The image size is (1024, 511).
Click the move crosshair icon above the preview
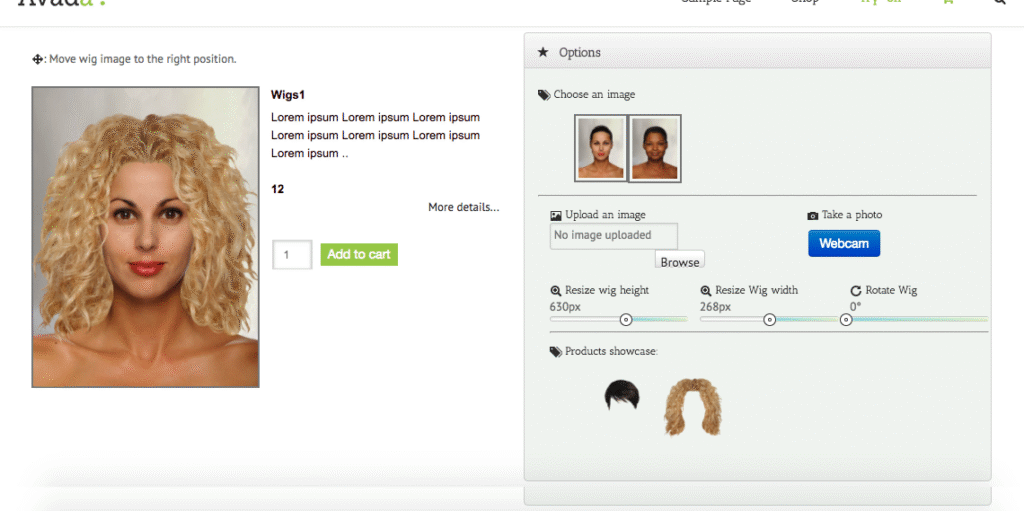(x=39, y=60)
